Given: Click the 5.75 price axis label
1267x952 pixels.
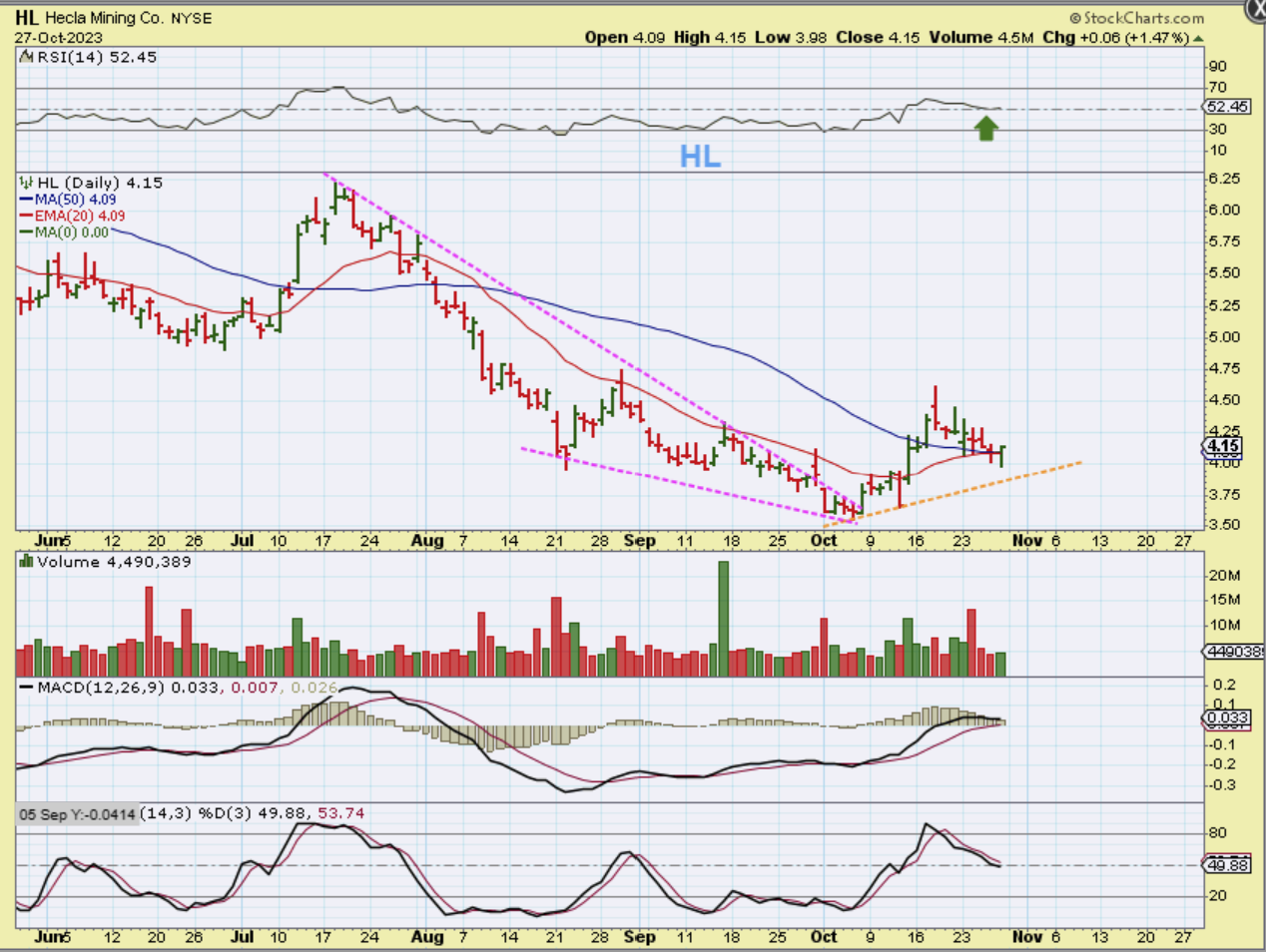Looking at the screenshot, I should coord(1224,241).
